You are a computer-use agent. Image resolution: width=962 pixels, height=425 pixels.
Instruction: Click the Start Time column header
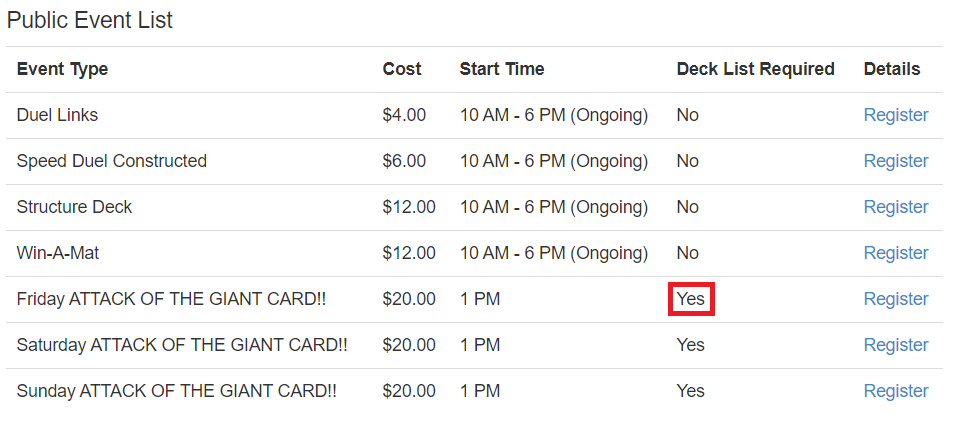[x=501, y=69]
